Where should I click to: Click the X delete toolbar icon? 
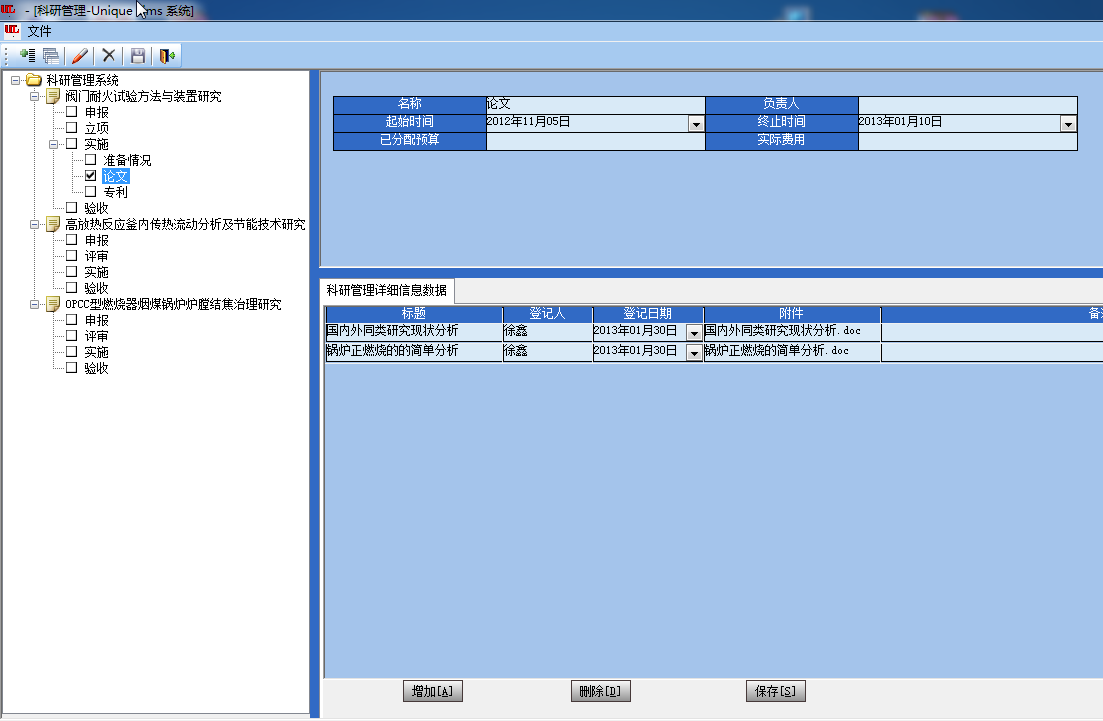click(x=109, y=56)
